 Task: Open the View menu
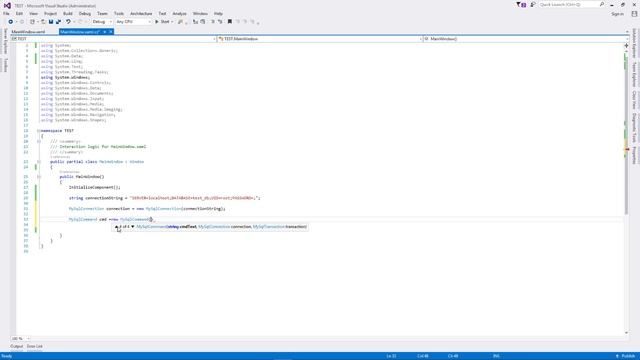click(x=33, y=13)
